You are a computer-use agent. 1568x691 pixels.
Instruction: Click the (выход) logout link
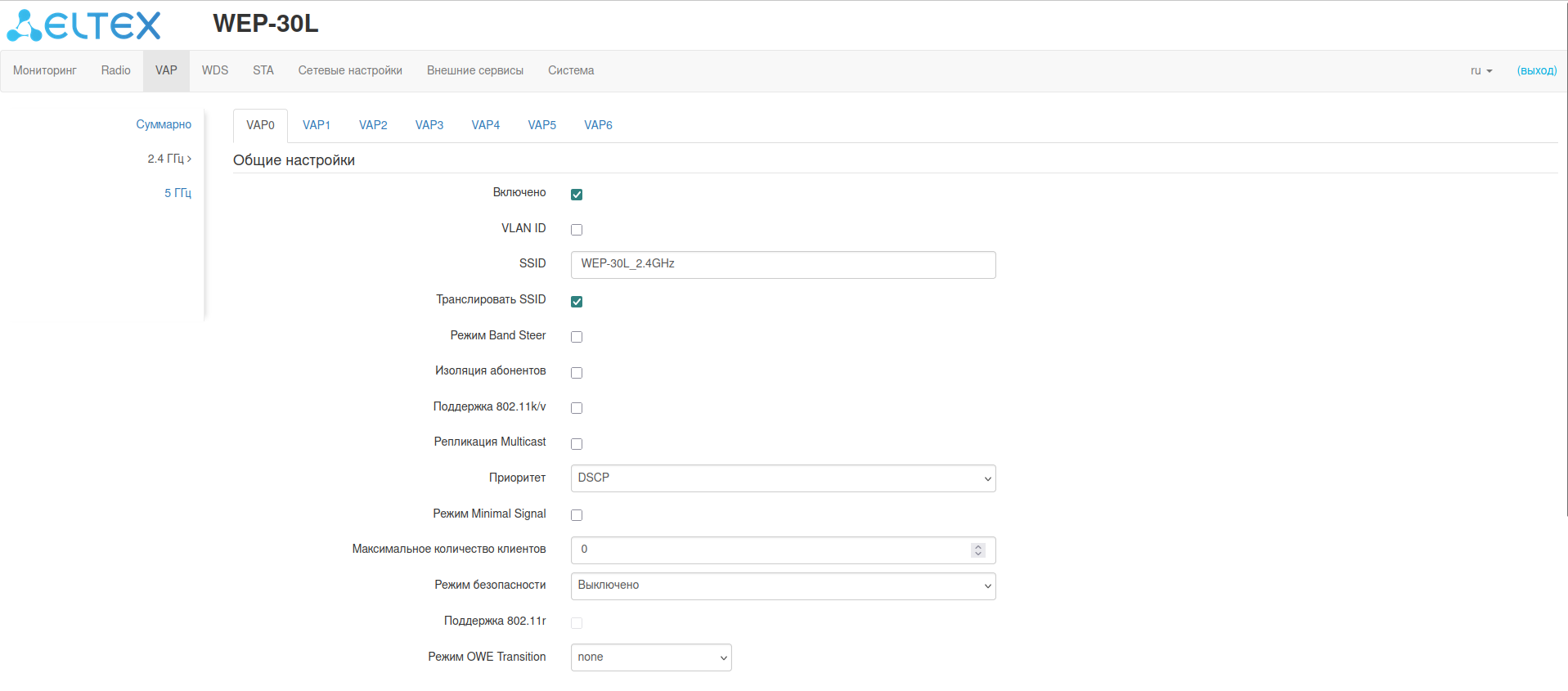1536,71
